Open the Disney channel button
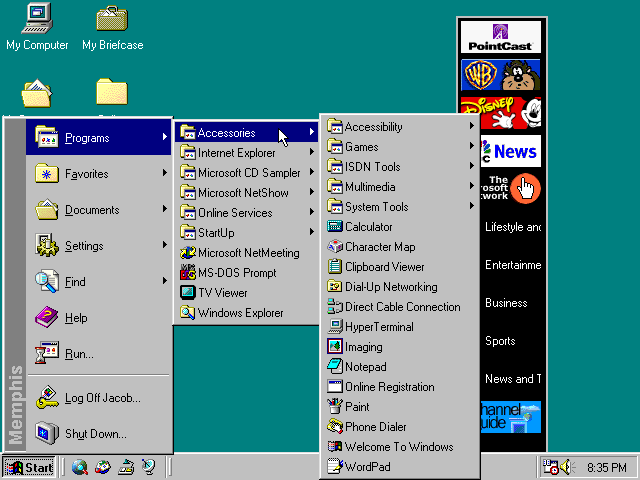The image size is (640, 480). click(501, 113)
